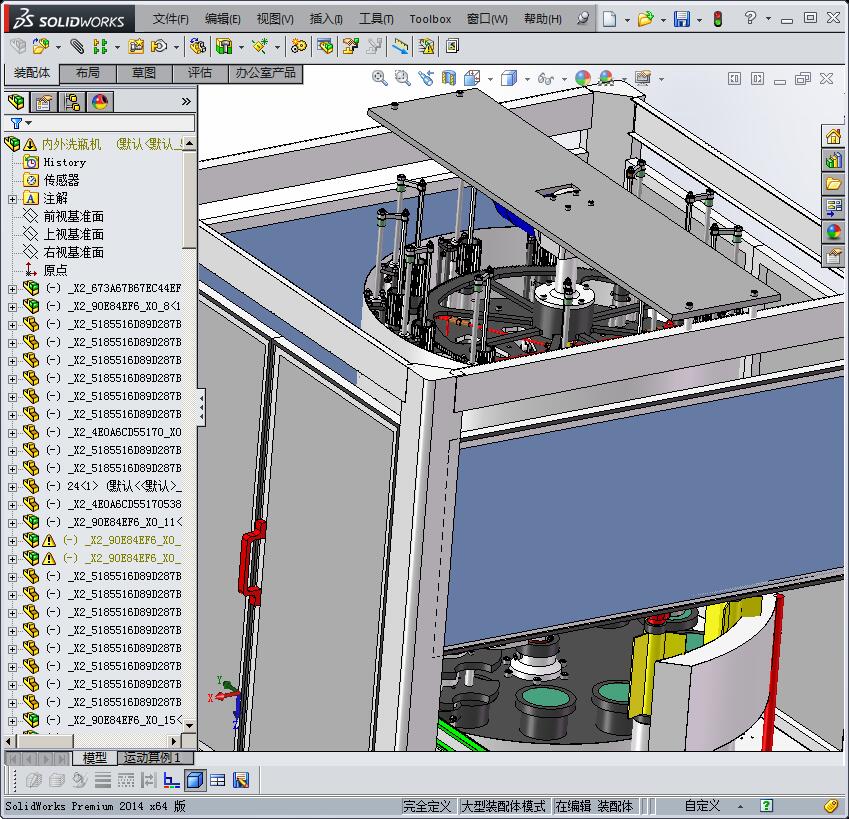
Task: Click Zoom to Fit magnifier icon
Action: pos(380,78)
